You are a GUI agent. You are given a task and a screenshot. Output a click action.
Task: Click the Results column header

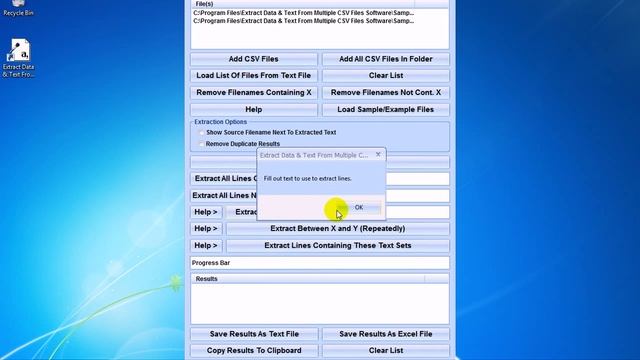click(308, 279)
